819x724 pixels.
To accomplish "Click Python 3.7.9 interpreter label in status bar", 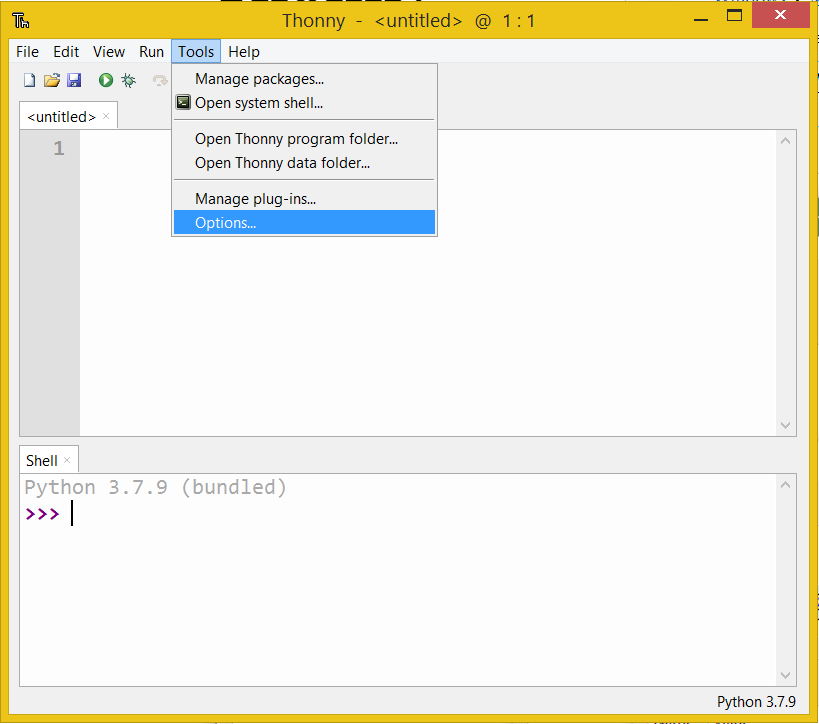I will point(756,702).
